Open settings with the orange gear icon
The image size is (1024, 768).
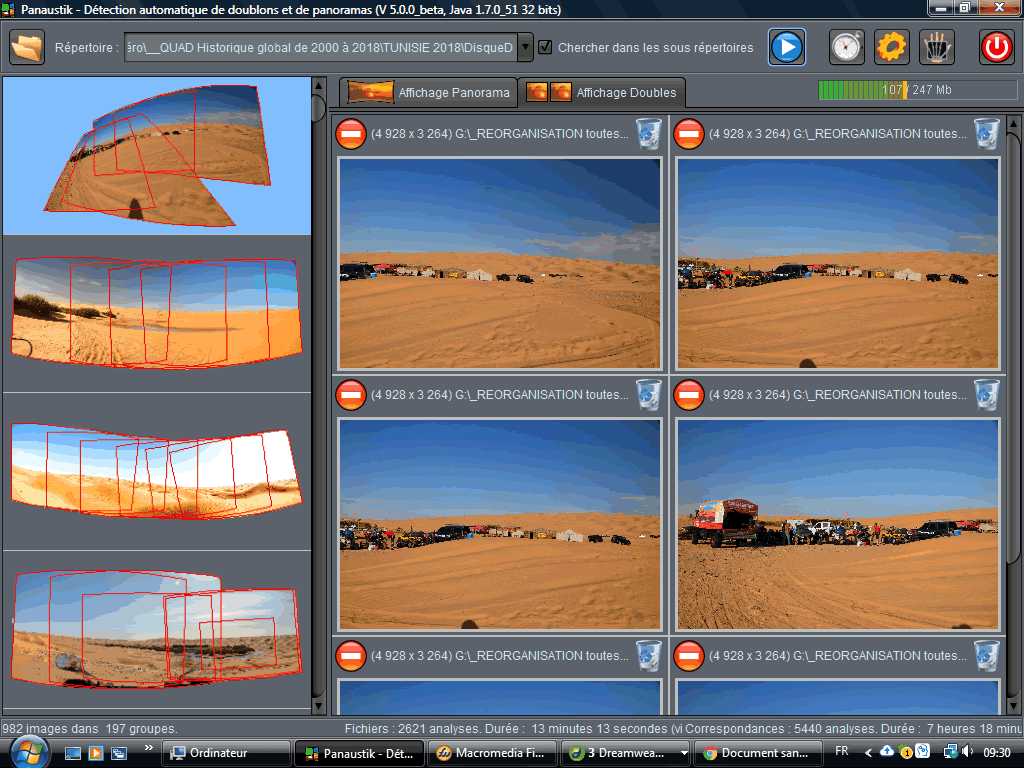coord(892,47)
